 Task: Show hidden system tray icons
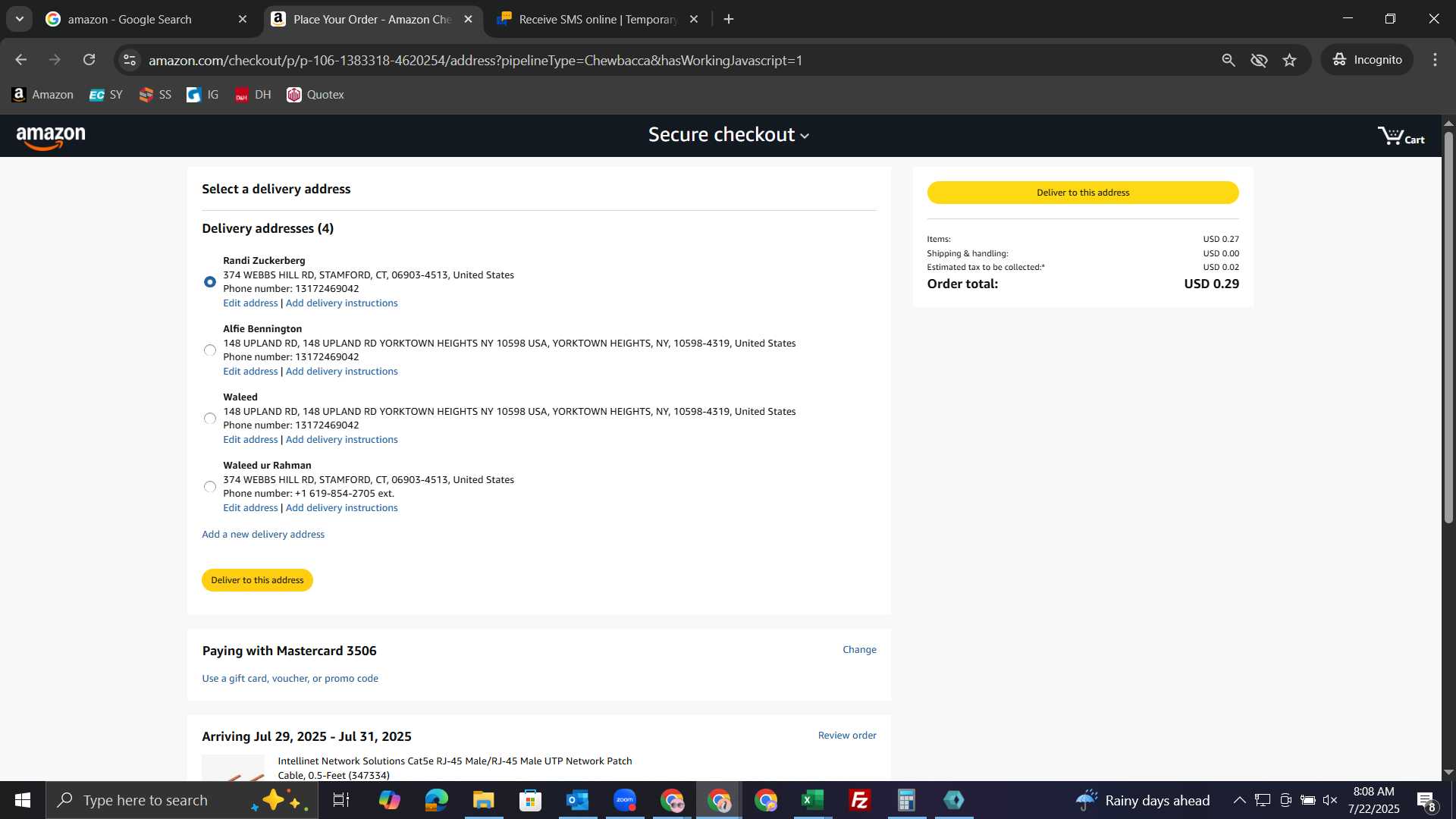pos(1239,800)
